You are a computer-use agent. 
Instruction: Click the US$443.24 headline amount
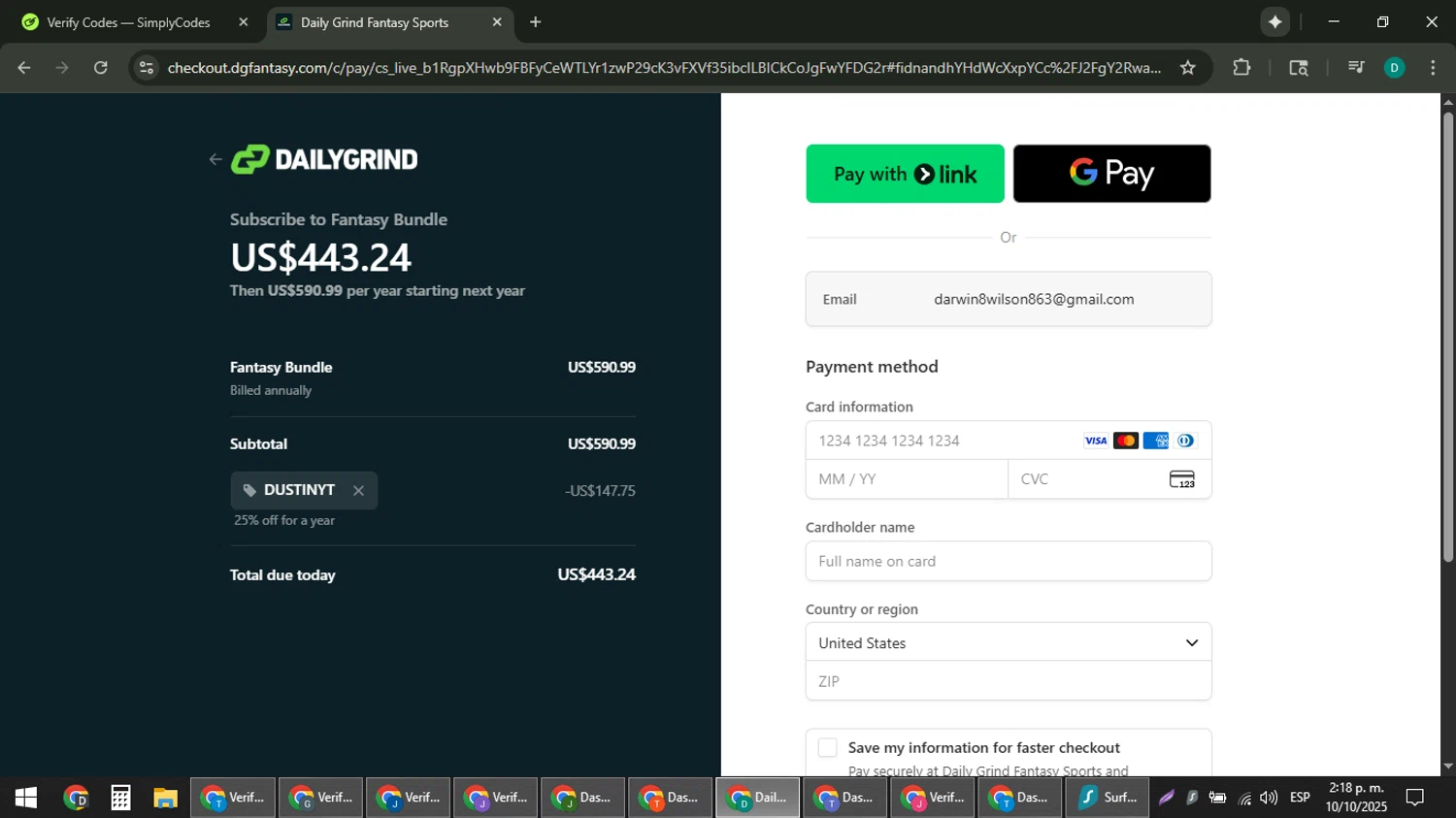click(320, 257)
